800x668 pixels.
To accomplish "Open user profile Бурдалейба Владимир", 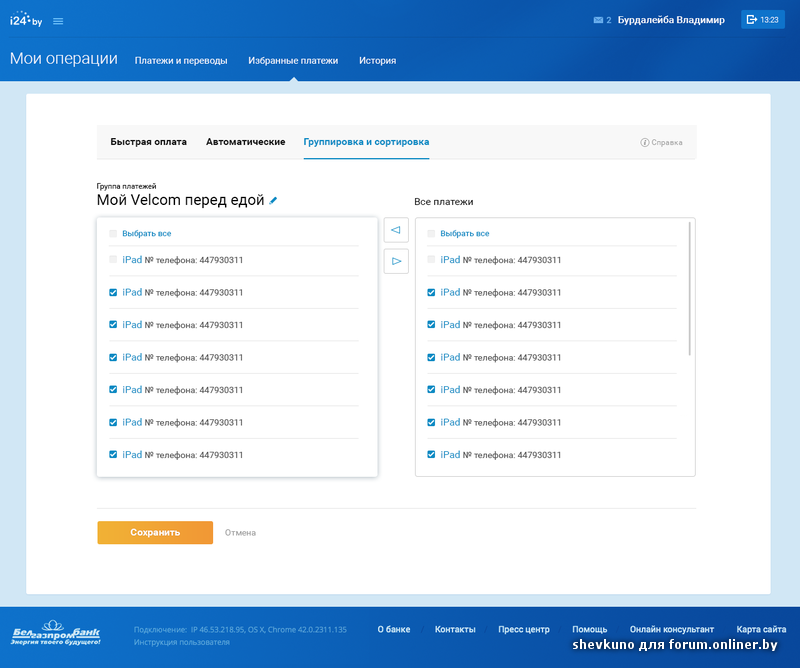I will [x=671, y=20].
